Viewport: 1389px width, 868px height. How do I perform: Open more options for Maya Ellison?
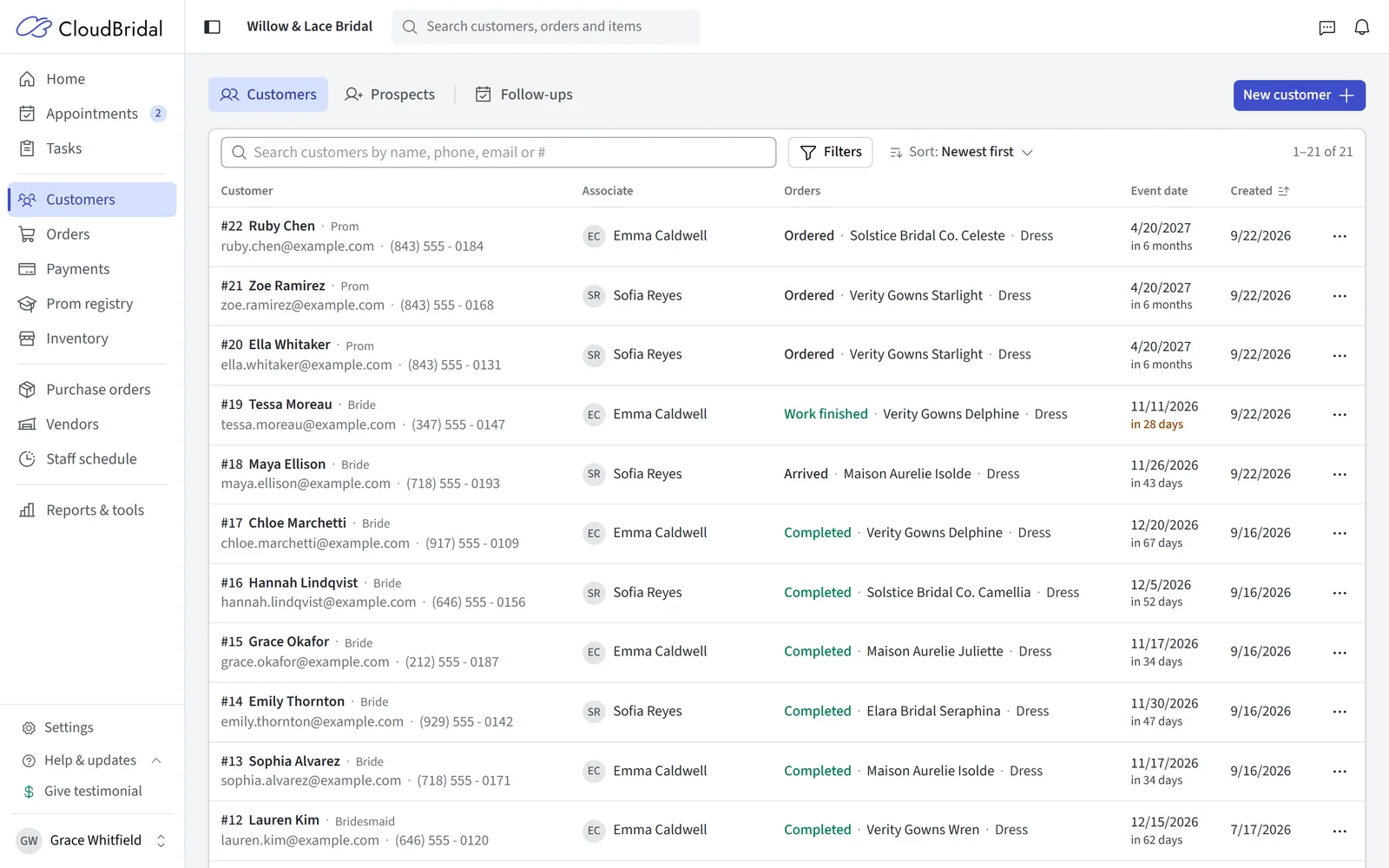tap(1340, 474)
